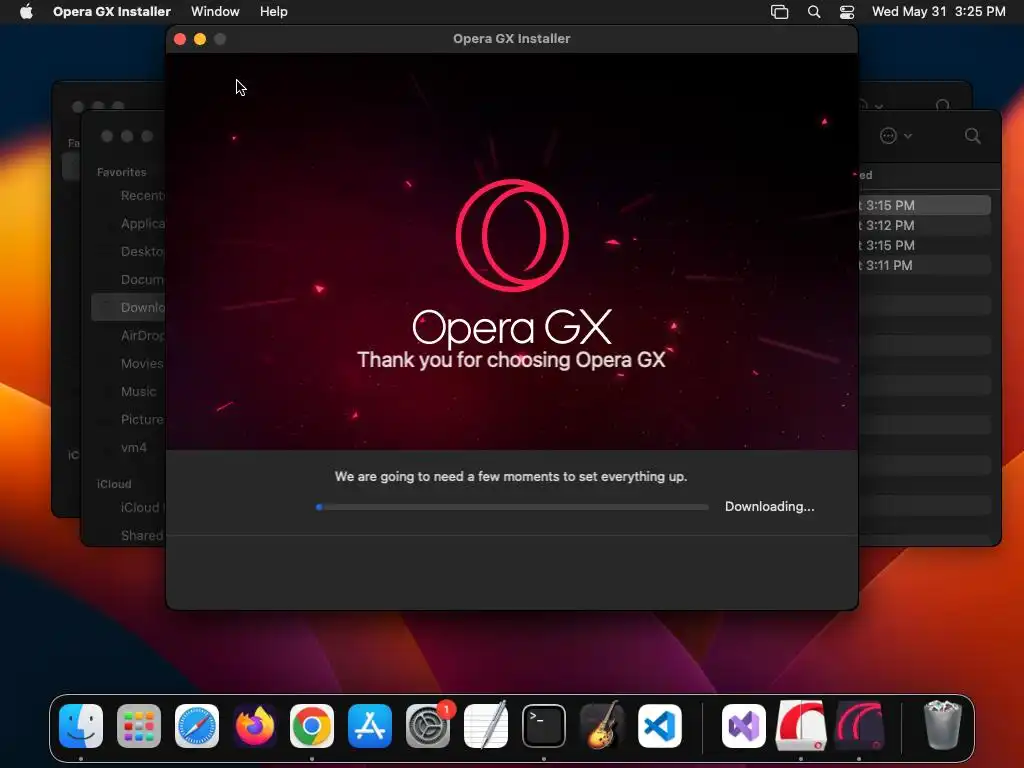Open the Help menu
The height and width of the screenshot is (768, 1024).
274,12
